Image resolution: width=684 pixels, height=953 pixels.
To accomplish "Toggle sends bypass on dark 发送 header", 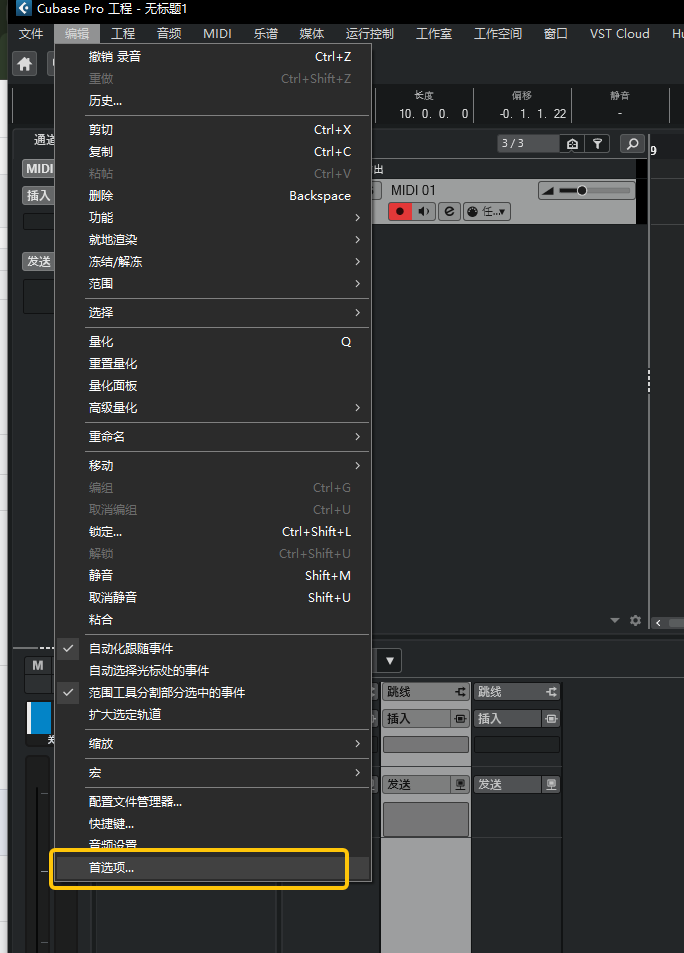I will (551, 785).
